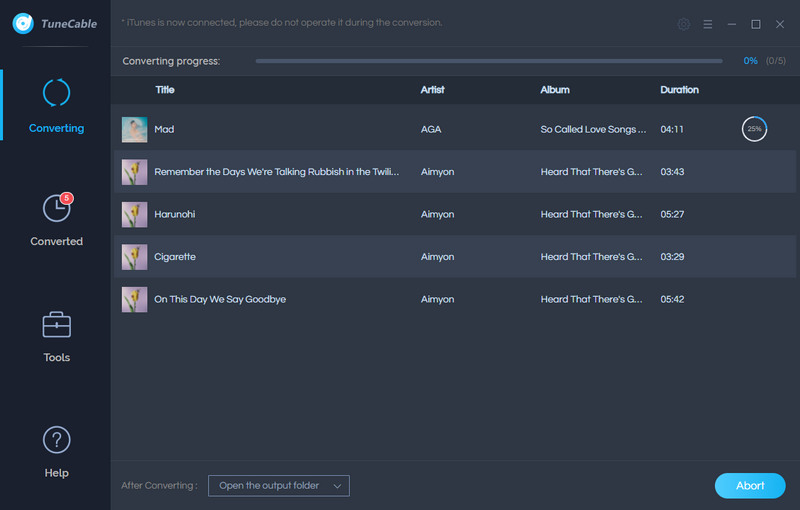The image size is (800, 510).
Task: Open the Converted section in sidebar
Action: pyautogui.click(x=56, y=220)
